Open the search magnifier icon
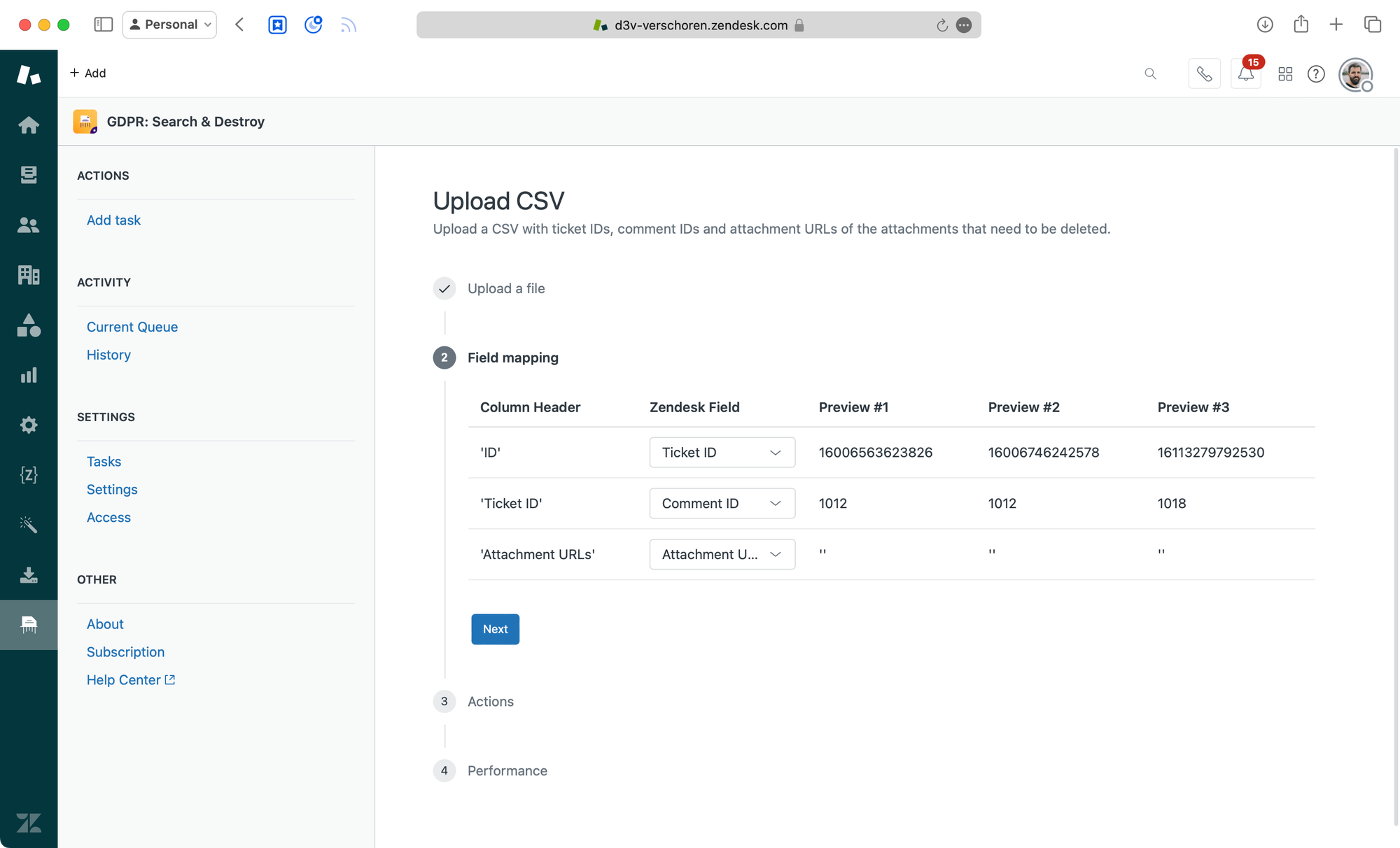The width and height of the screenshot is (1400, 848). [1150, 74]
